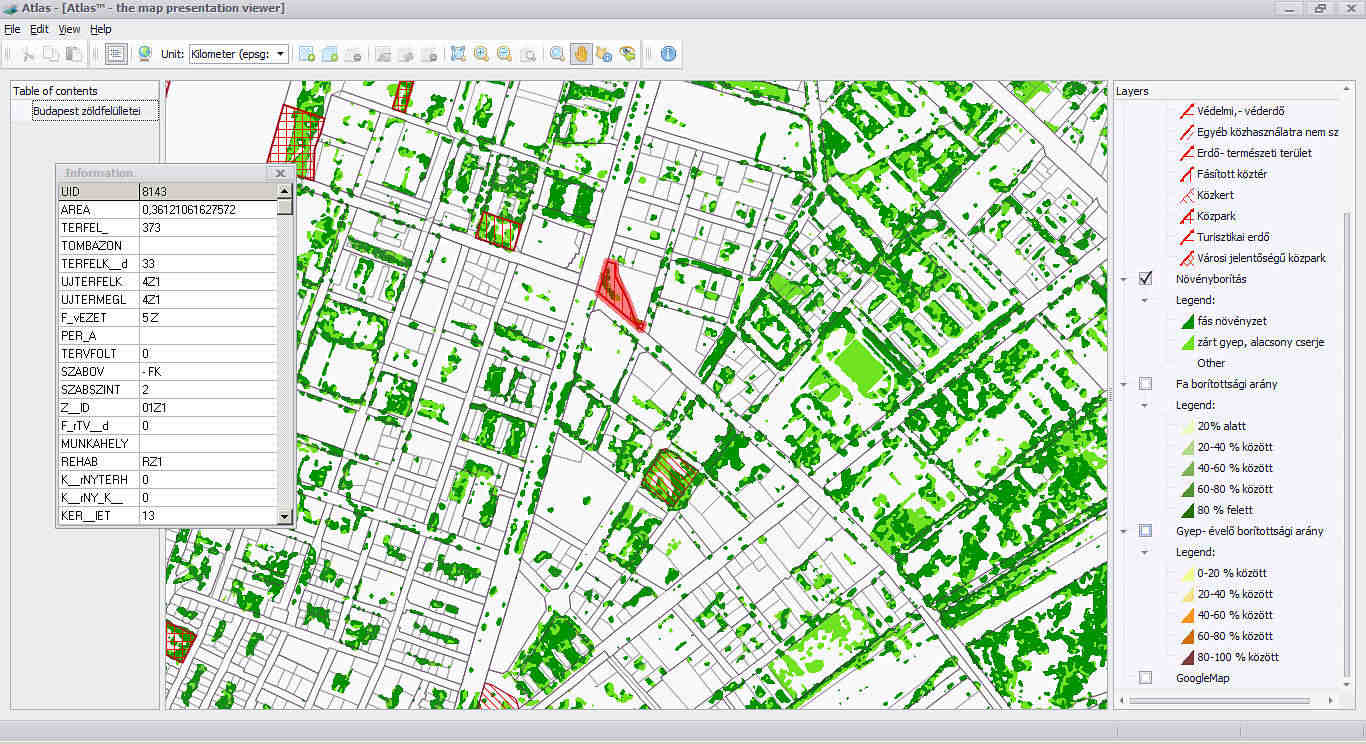Collapse the Gyep- évelő borítottsági arány group
1366x744 pixels.
click(x=1124, y=532)
